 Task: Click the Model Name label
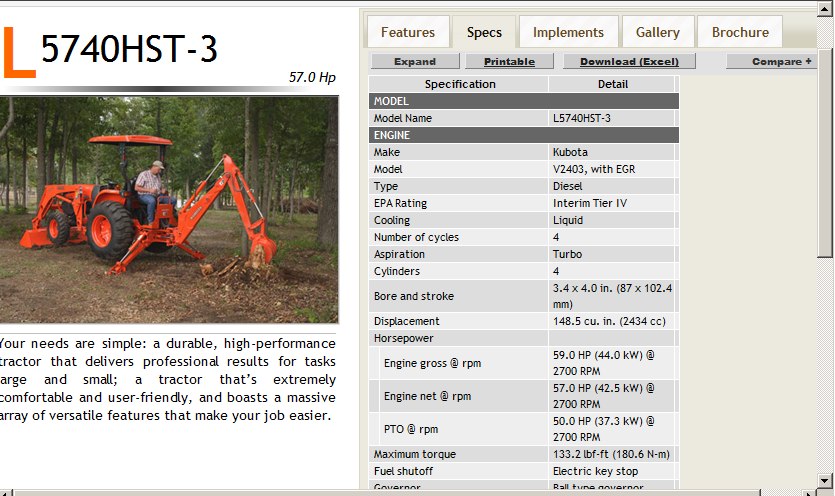point(403,118)
